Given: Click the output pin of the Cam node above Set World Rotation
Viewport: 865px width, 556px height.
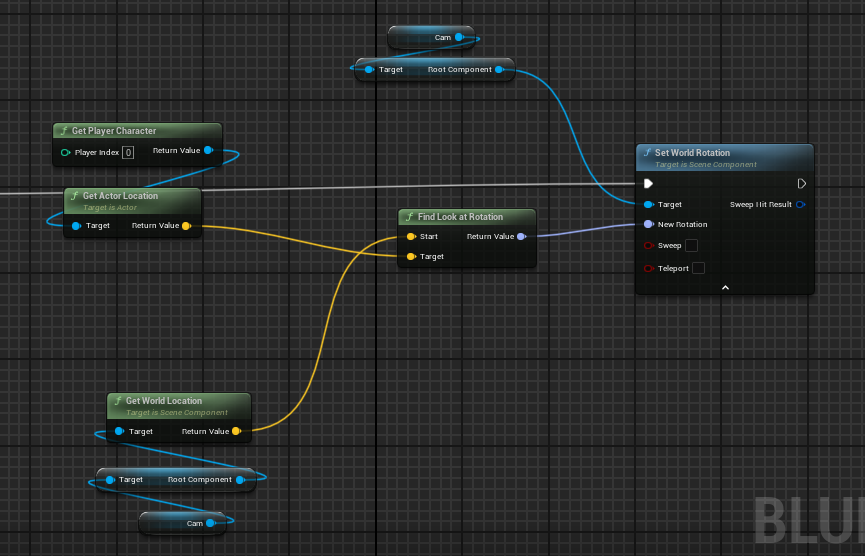Looking at the screenshot, I should pos(459,38).
